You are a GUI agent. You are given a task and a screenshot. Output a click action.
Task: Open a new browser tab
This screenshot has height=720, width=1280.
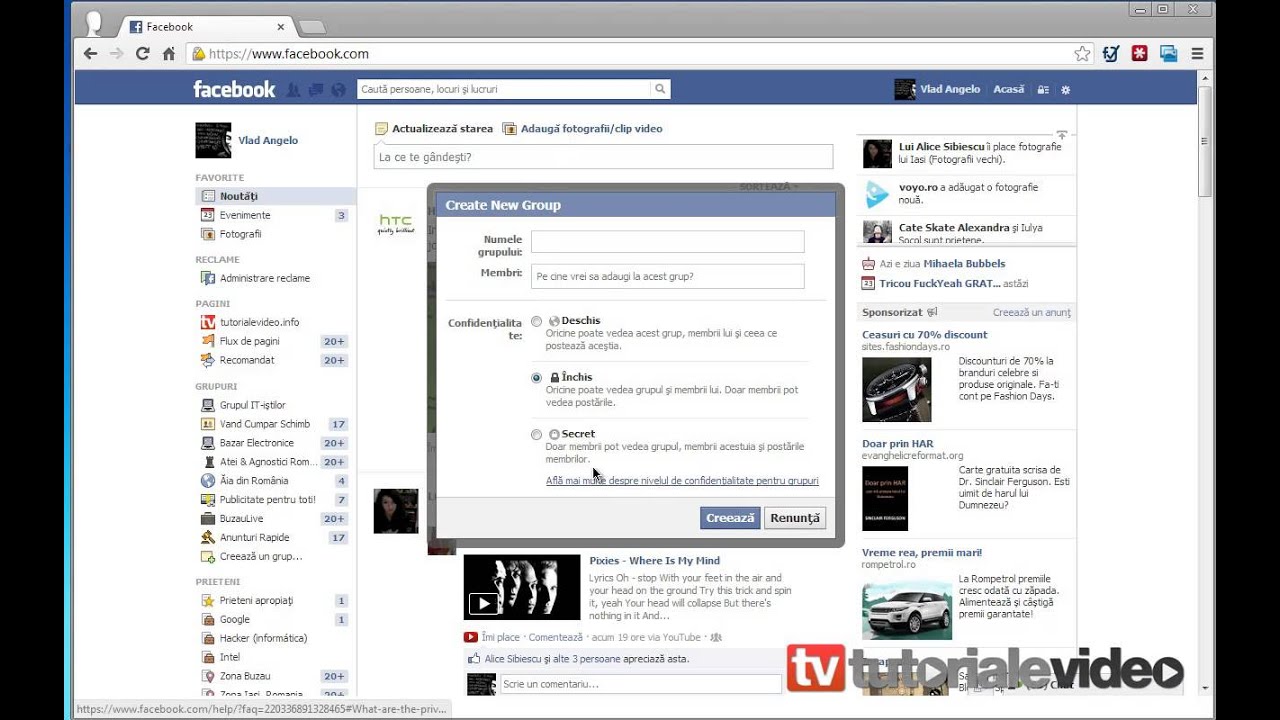click(x=312, y=27)
